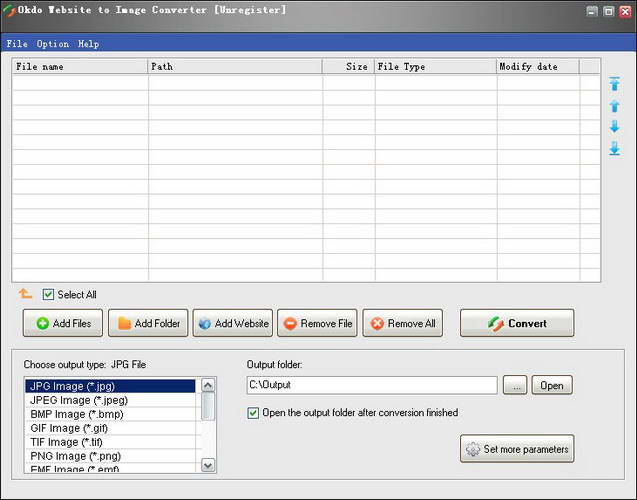
Task: Select GIF Image (*.gif) output type
Action: pyautogui.click(x=110, y=428)
